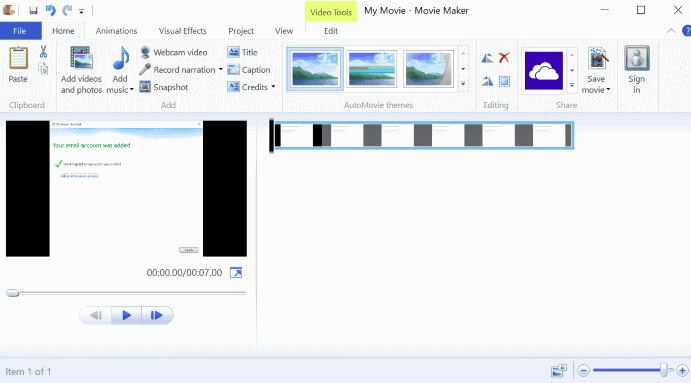Share the movie to OneDrive cloud
This screenshot has width=691, height=383.
544,71
